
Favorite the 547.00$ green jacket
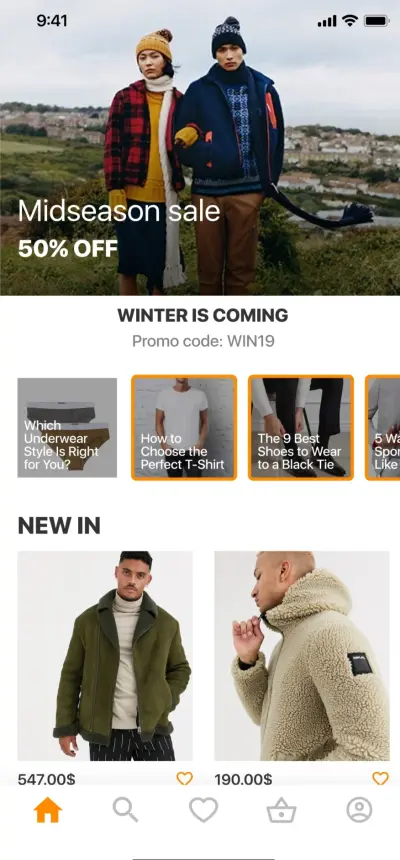[184, 778]
